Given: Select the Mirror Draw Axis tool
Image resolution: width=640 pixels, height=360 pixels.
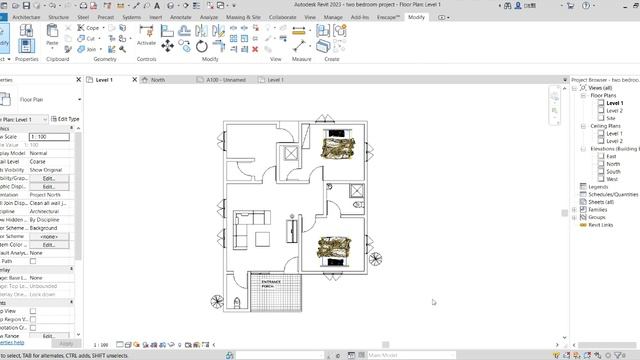Looking at the screenshot, I should [218, 31].
